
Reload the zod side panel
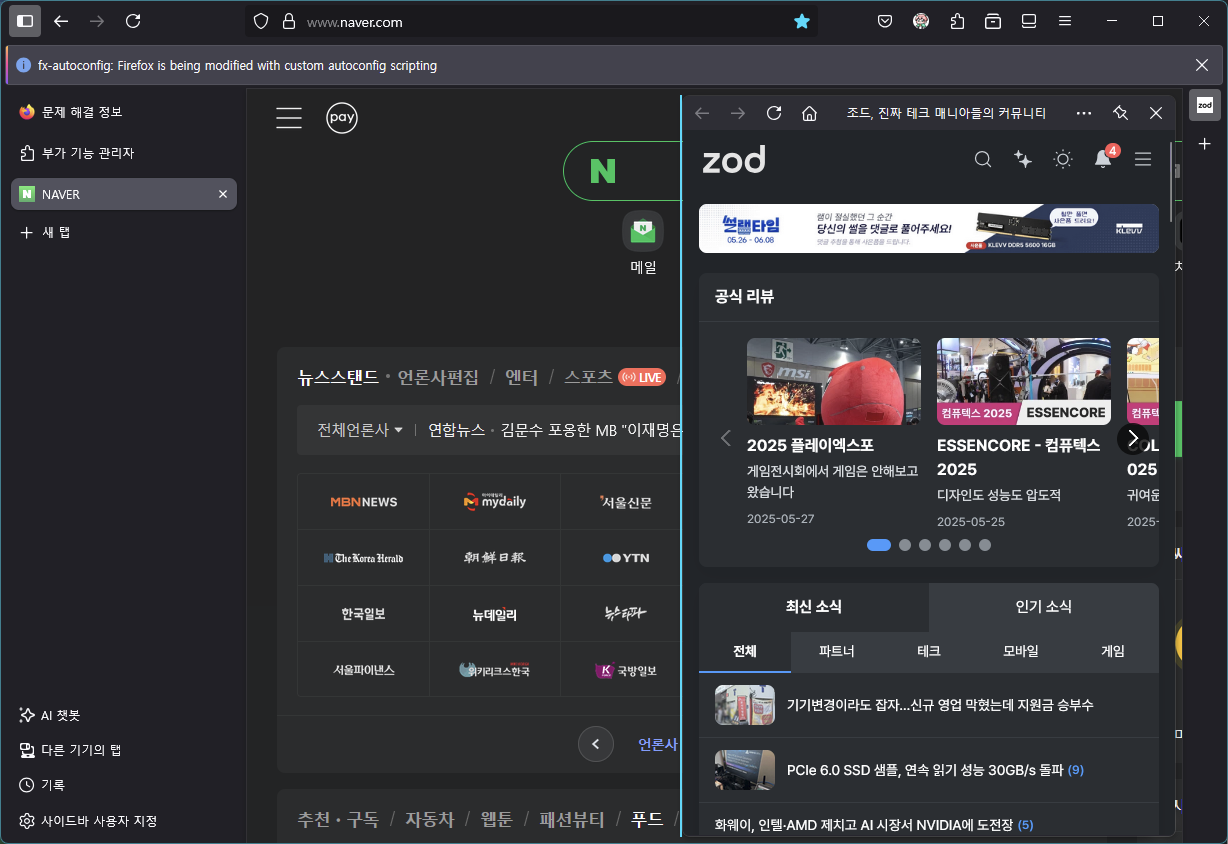(x=774, y=113)
